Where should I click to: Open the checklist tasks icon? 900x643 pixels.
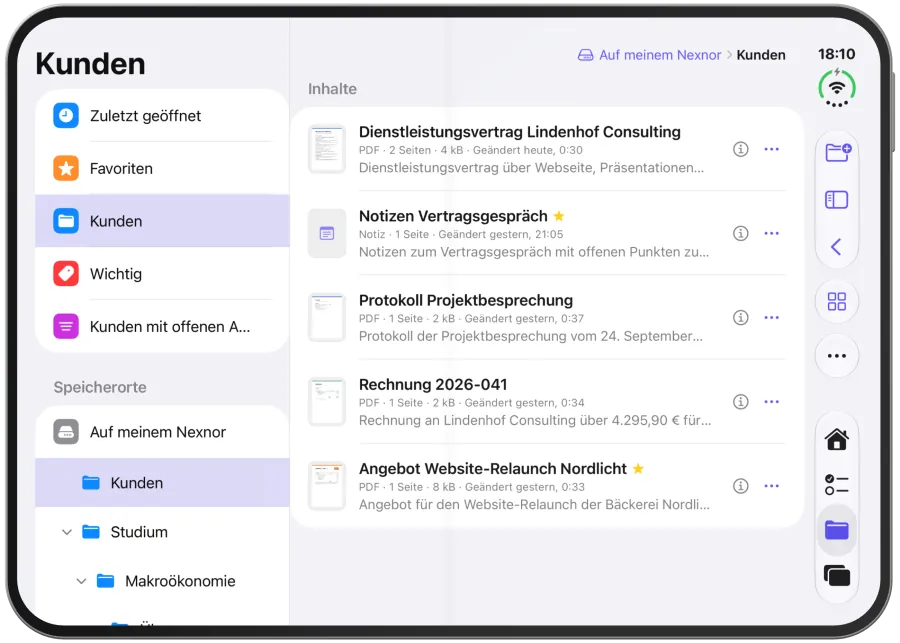[x=836, y=485]
